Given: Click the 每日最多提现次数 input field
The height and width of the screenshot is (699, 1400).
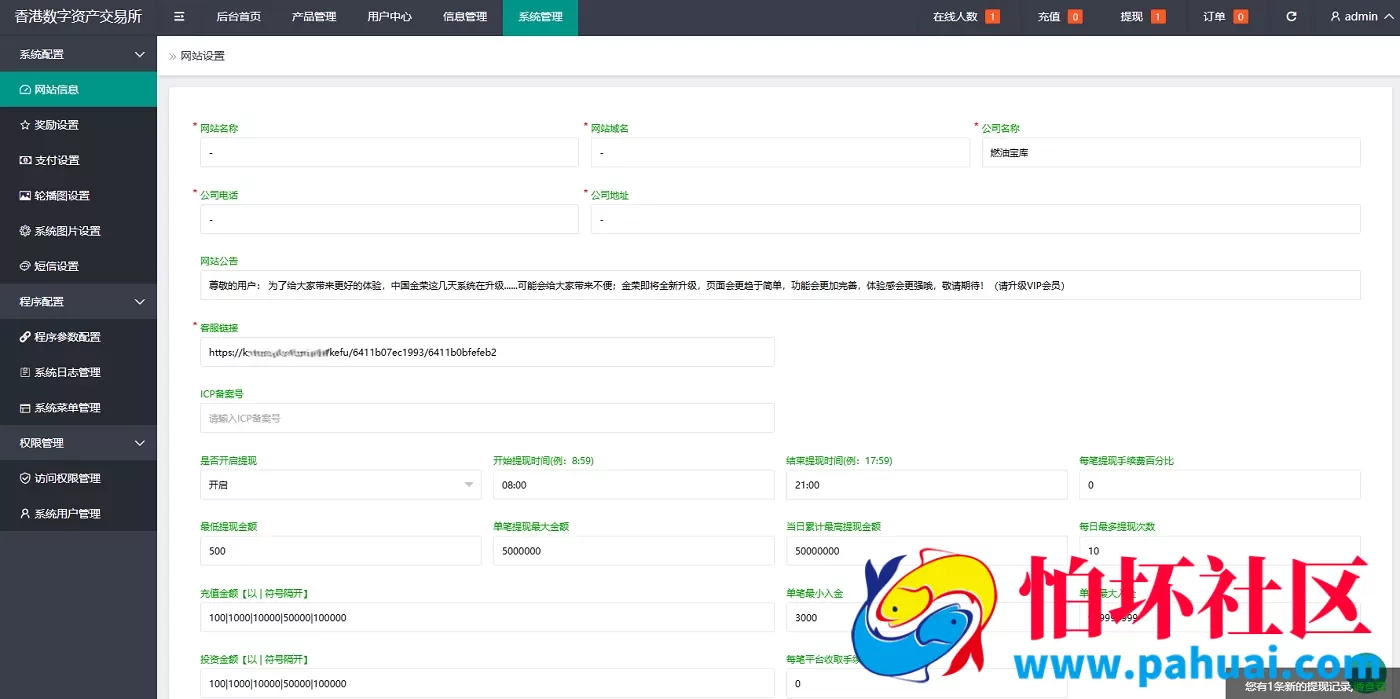Looking at the screenshot, I should (x=1220, y=551).
